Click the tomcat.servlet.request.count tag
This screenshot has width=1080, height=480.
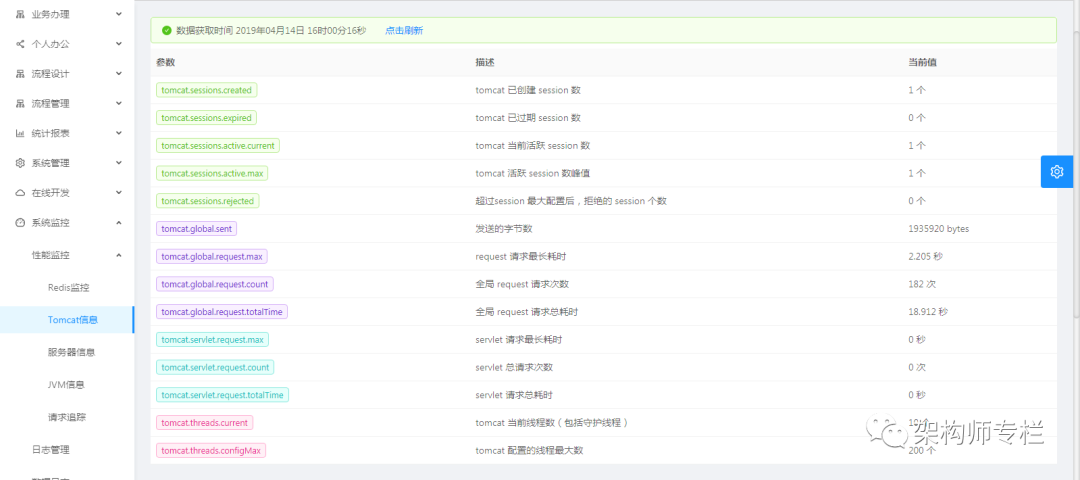click(216, 367)
